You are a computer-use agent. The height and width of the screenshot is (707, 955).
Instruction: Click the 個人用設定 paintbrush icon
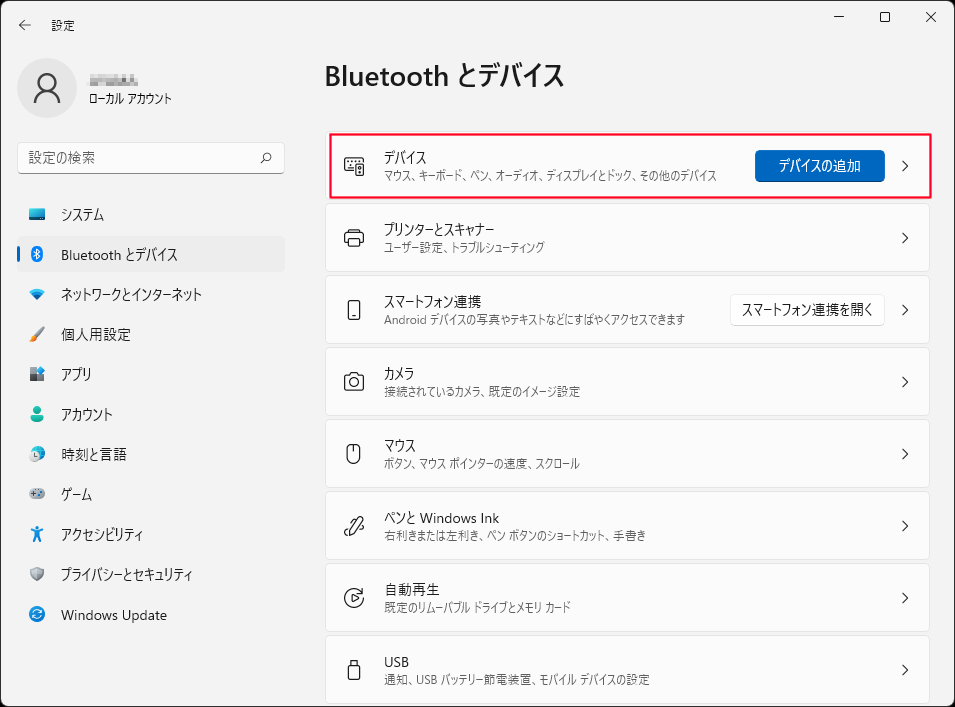pos(37,334)
